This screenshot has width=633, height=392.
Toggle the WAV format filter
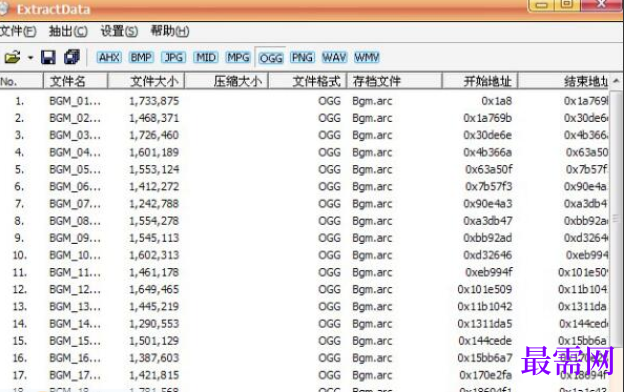coord(334,57)
